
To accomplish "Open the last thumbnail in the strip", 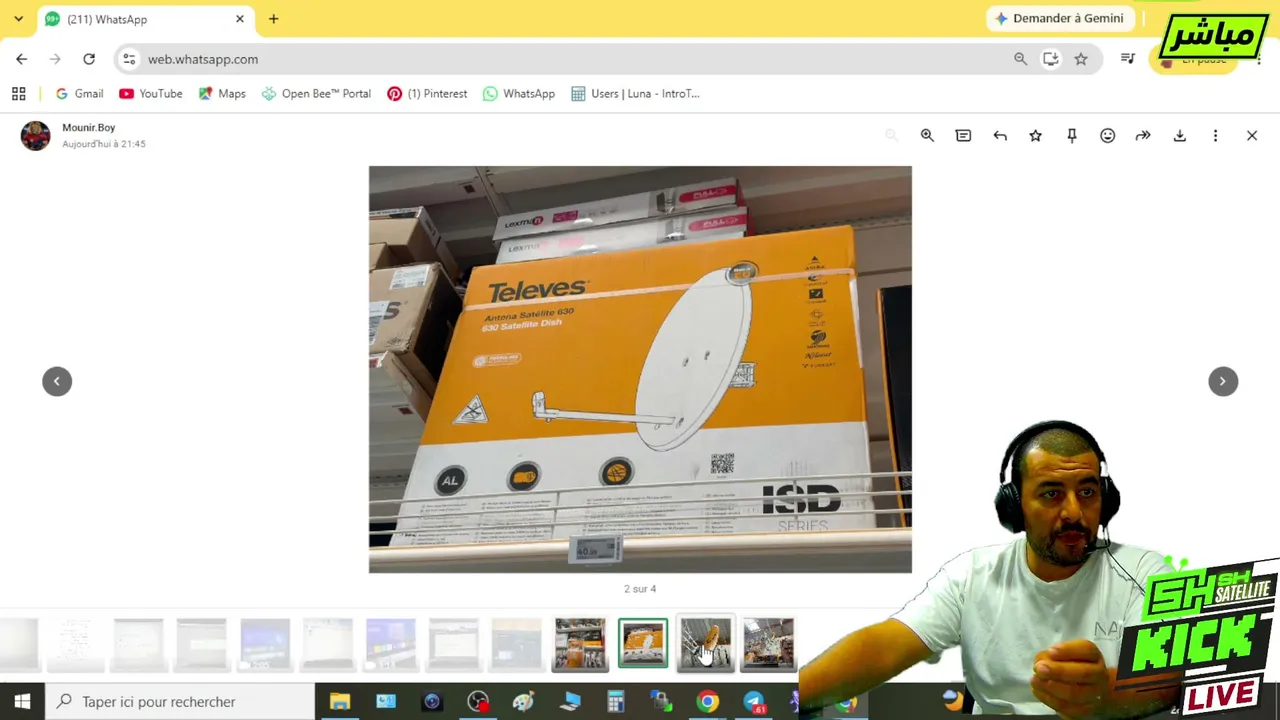I will point(768,643).
